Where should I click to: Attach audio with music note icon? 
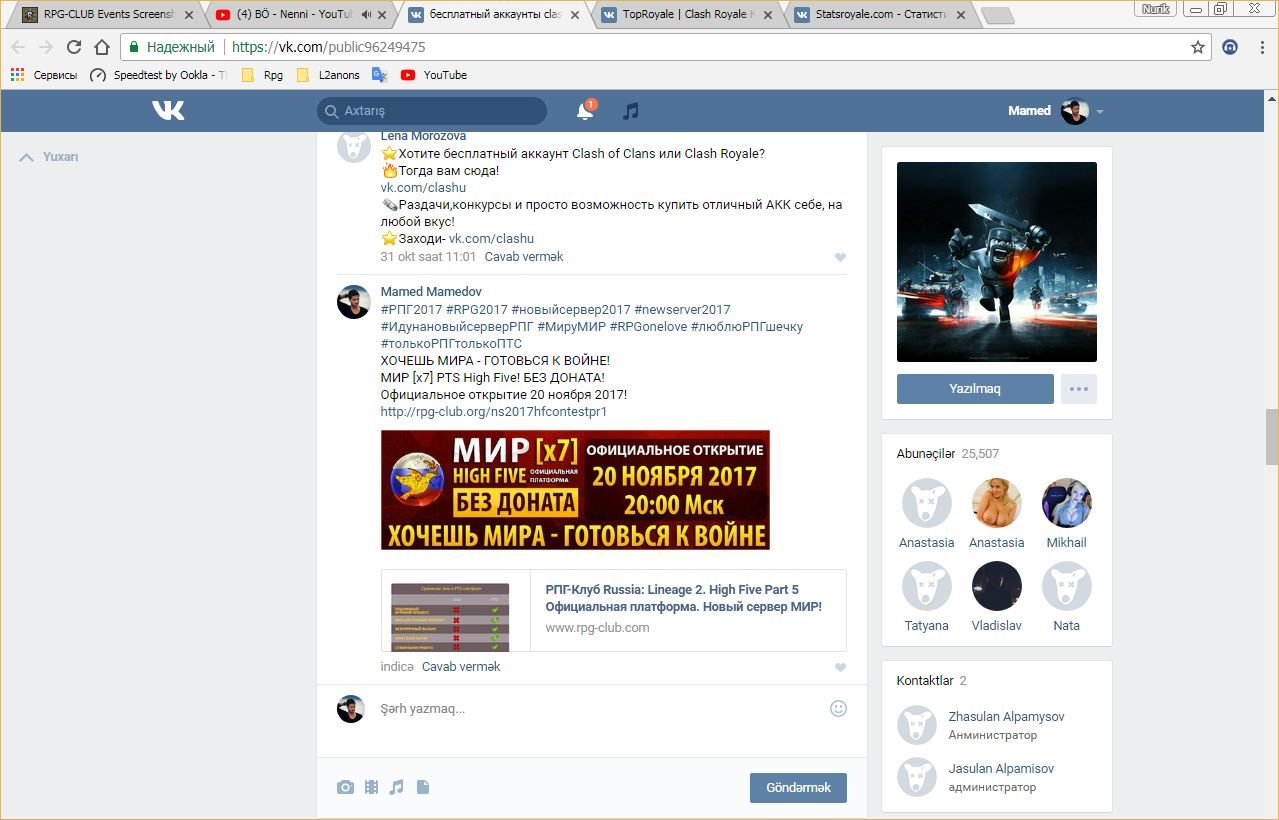click(x=396, y=788)
